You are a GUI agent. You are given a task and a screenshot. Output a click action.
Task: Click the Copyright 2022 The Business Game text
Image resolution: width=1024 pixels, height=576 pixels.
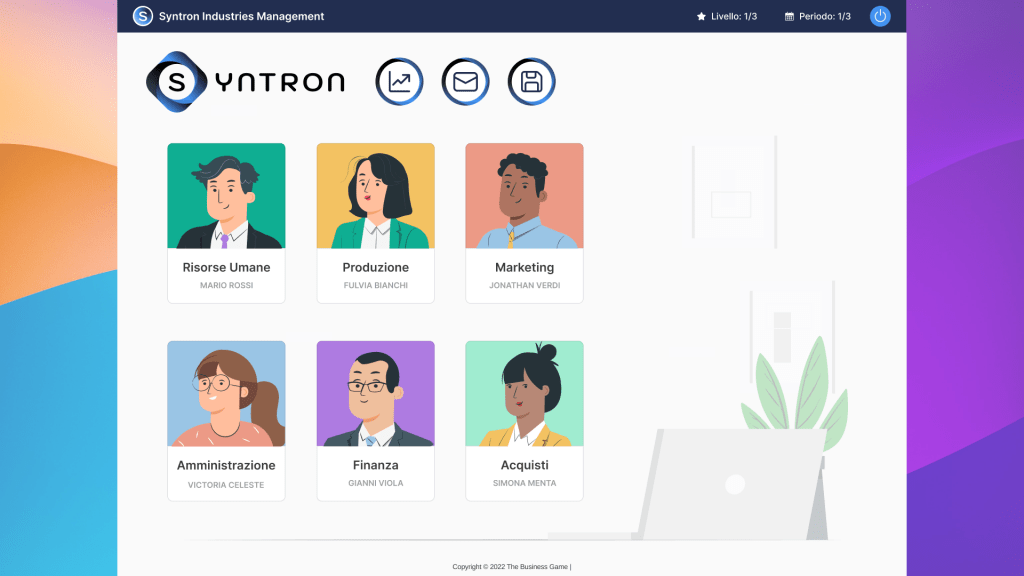[511, 566]
